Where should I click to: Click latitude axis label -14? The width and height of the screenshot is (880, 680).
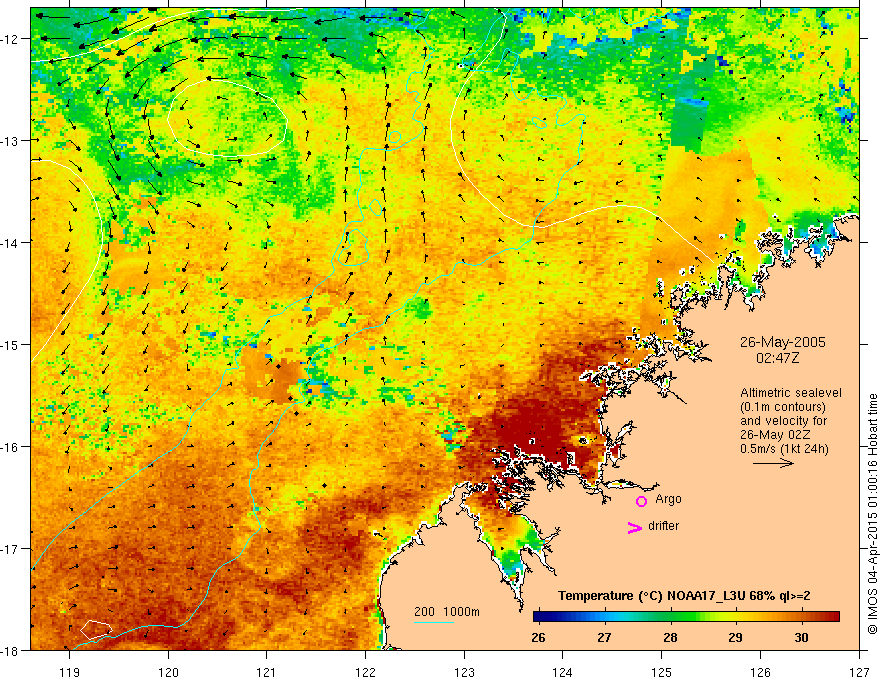click(11, 243)
